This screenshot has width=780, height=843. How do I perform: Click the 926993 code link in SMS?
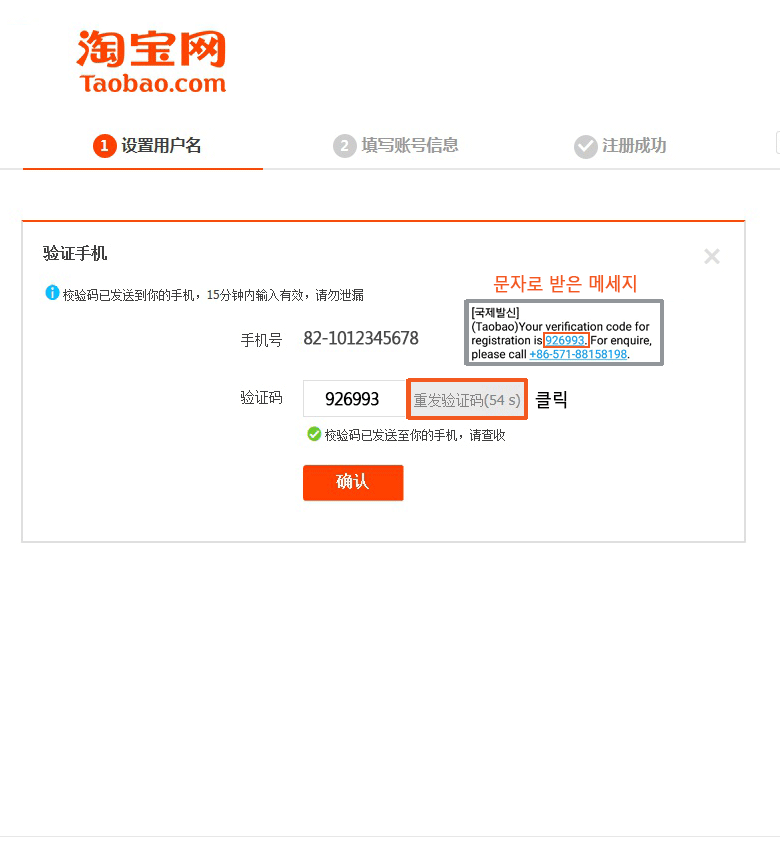565,340
